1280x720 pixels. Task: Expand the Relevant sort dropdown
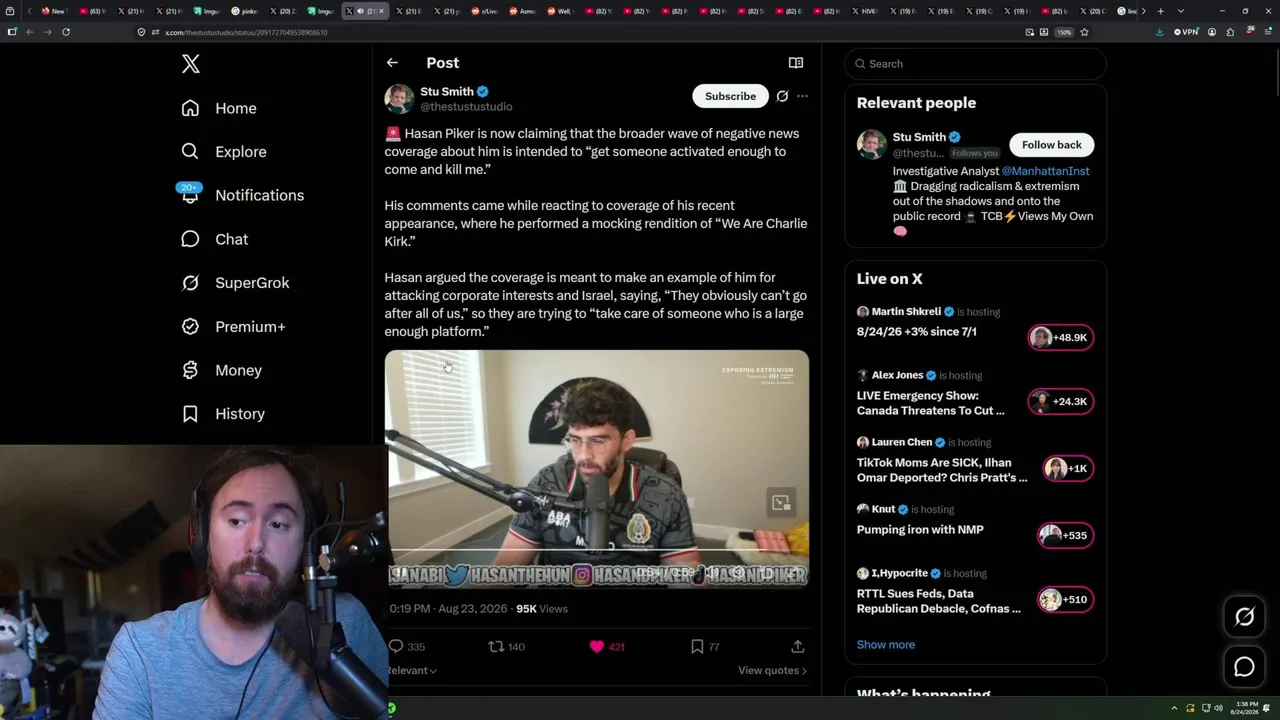412,670
